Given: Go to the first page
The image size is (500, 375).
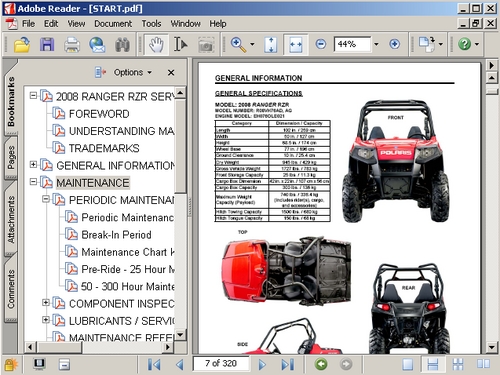Looking at the screenshot, I should [x=154, y=364].
